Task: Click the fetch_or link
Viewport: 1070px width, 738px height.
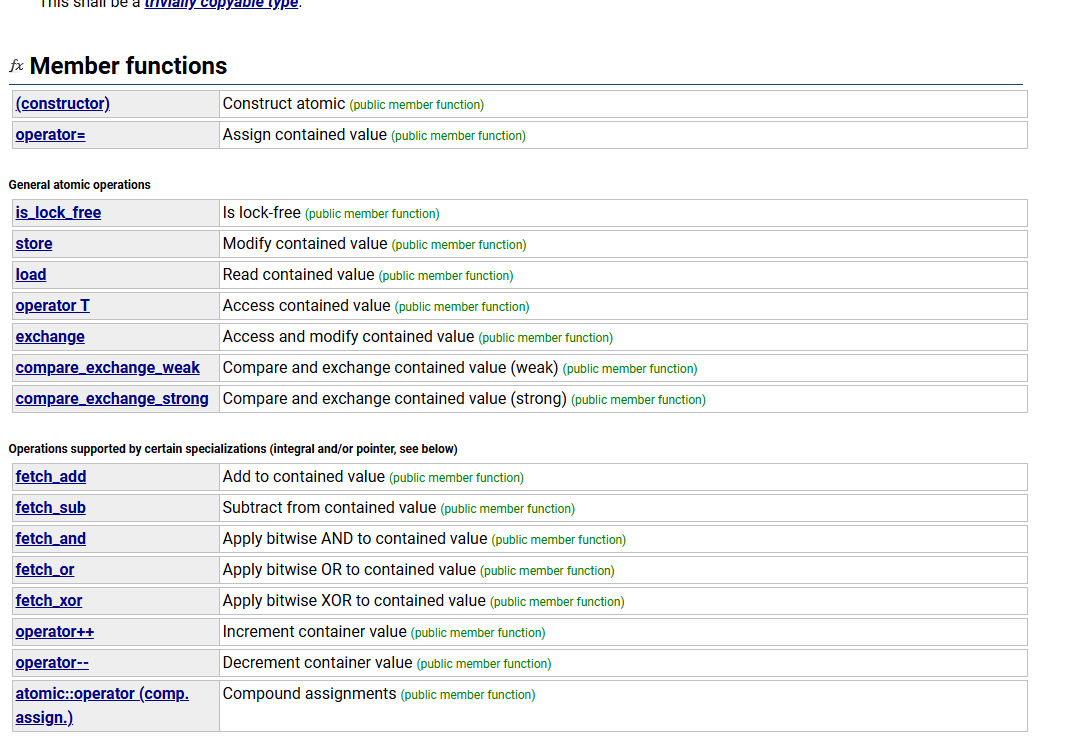Action: 45,570
